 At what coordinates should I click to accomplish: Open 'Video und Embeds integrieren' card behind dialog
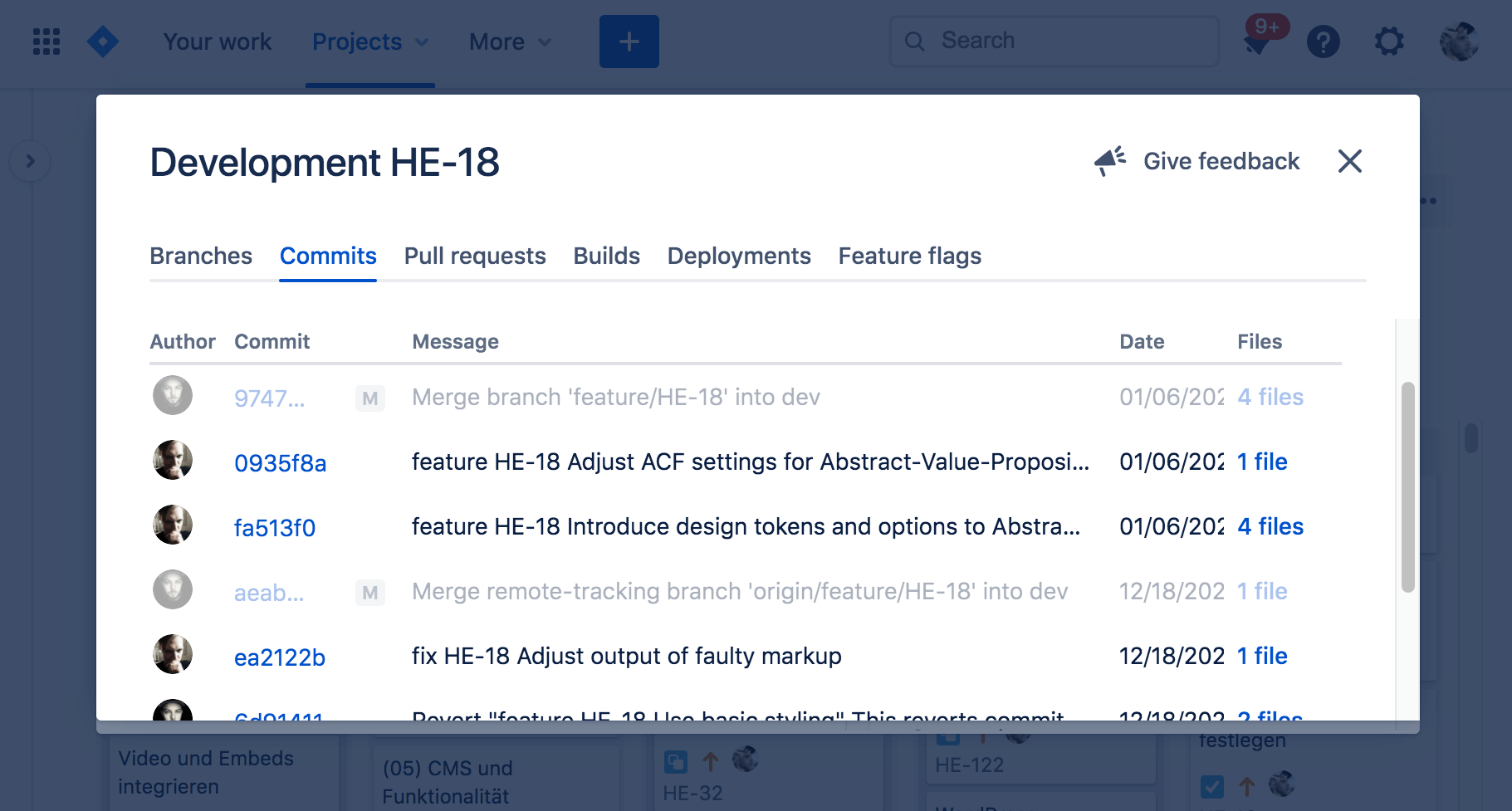[x=206, y=772]
